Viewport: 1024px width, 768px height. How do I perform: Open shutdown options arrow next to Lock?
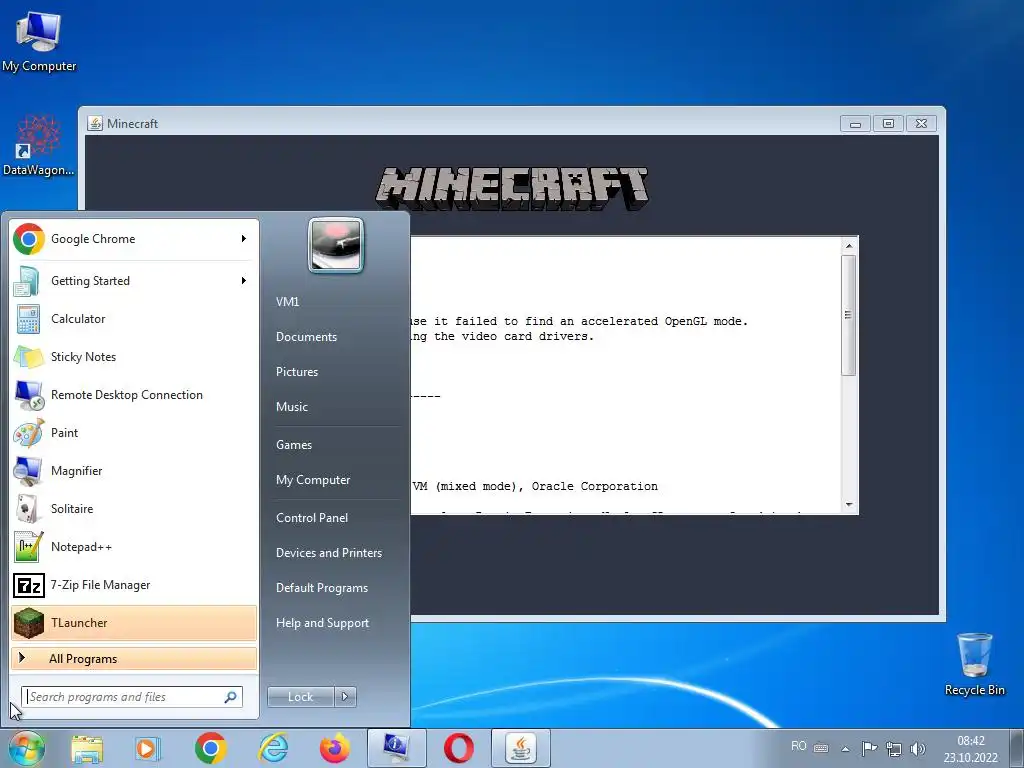coord(345,697)
